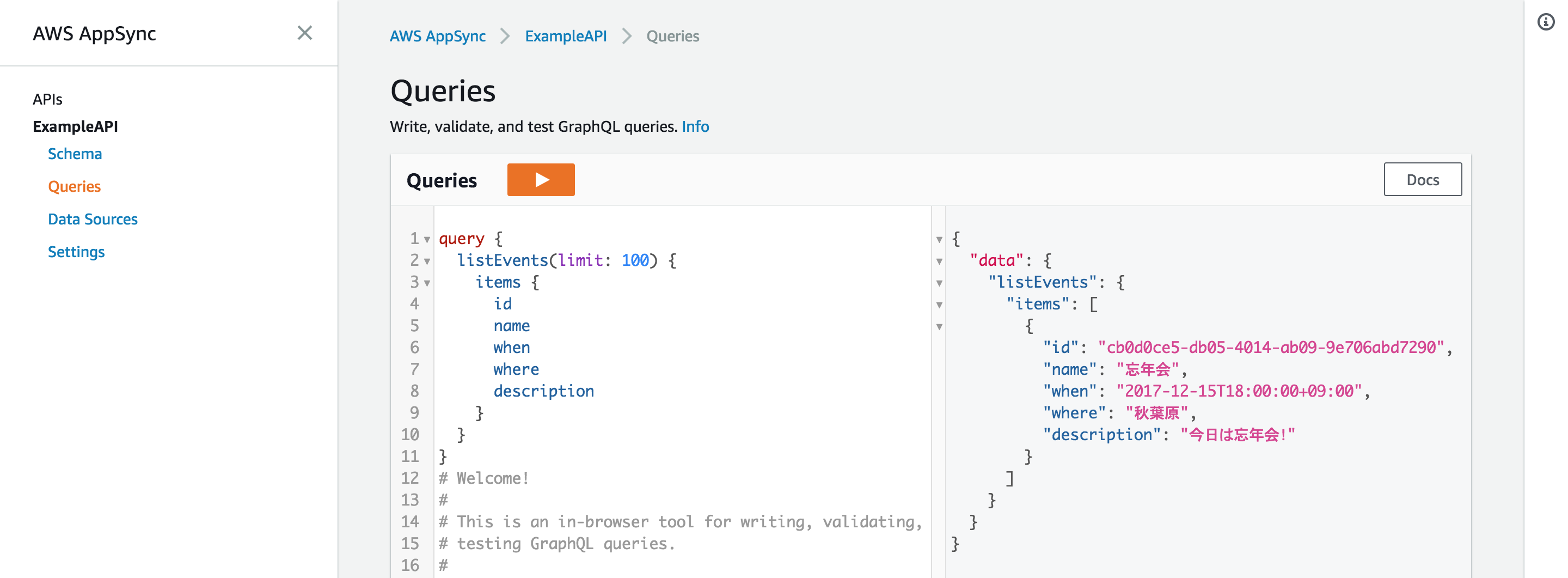The width and height of the screenshot is (1568, 578).
Task: Open the Info link about GraphQL queries
Action: 696,127
